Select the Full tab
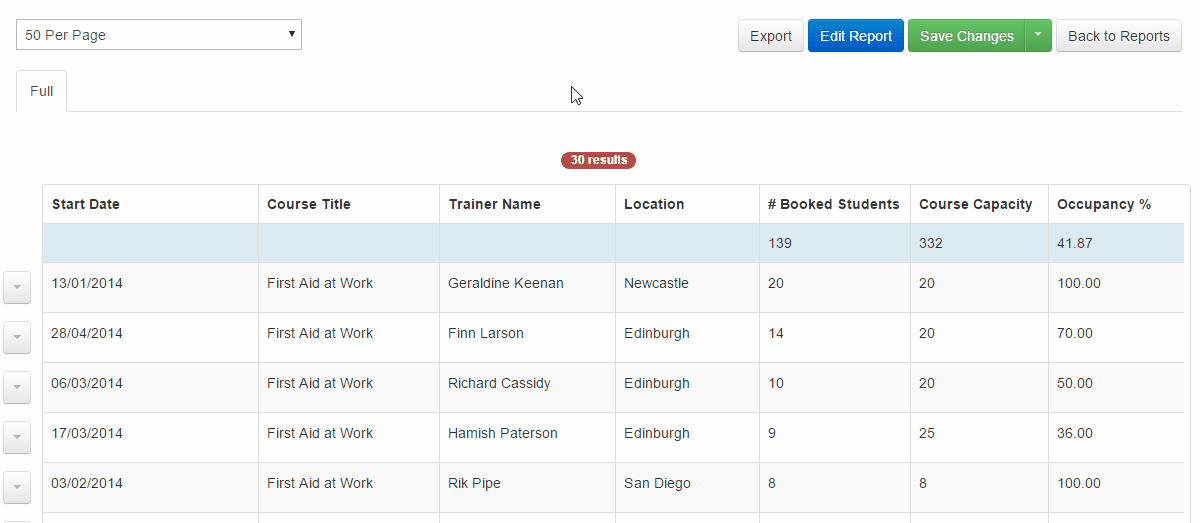1200x523 pixels. tap(41, 91)
